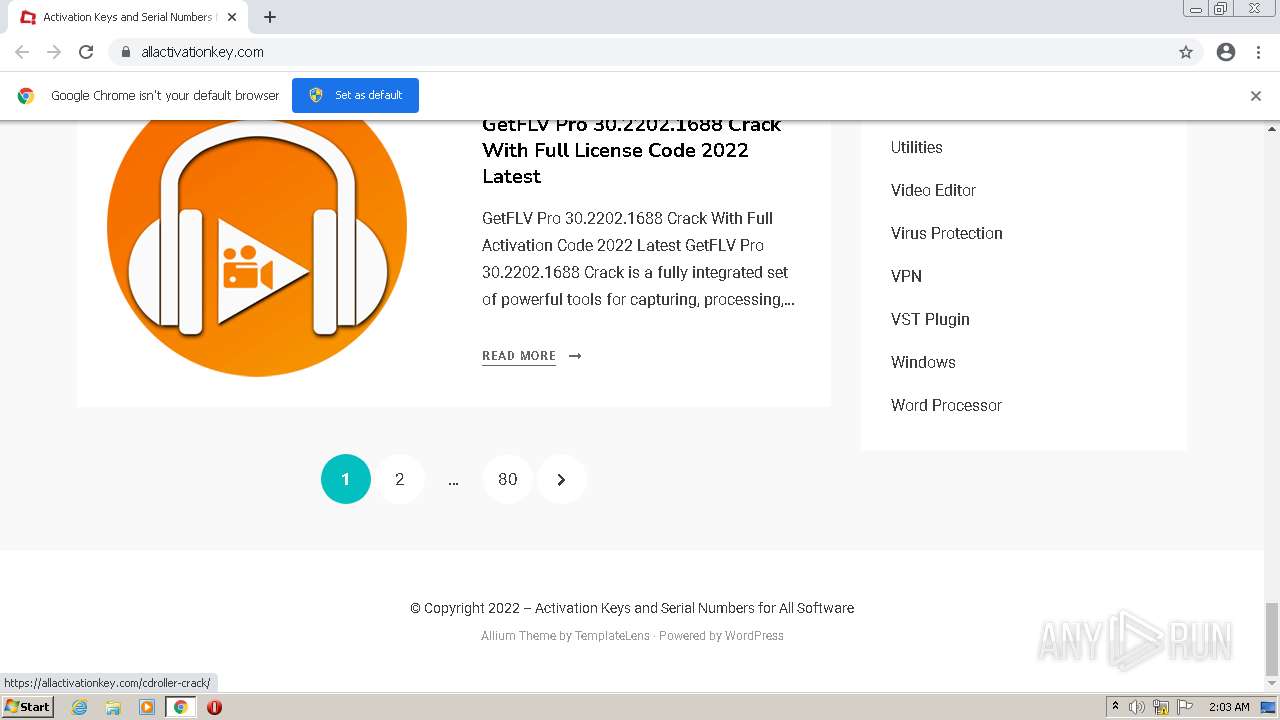
Task: Bookmark this page with the star icon
Action: tap(1186, 52)
